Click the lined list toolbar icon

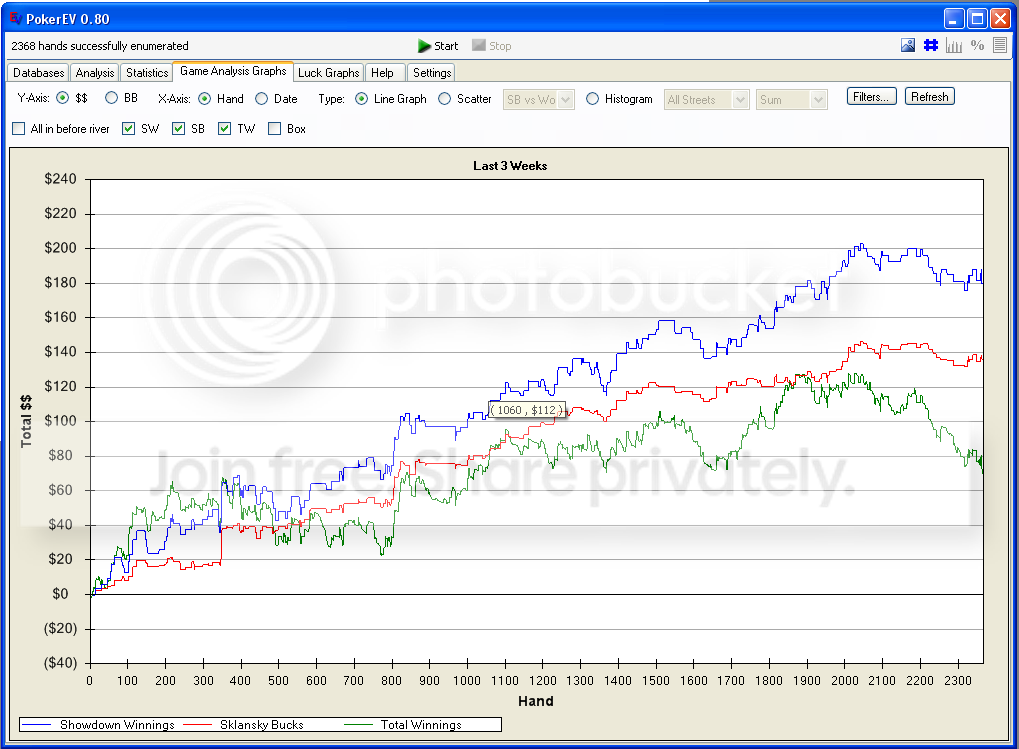pyautogui.click(x=1000, y=45)
